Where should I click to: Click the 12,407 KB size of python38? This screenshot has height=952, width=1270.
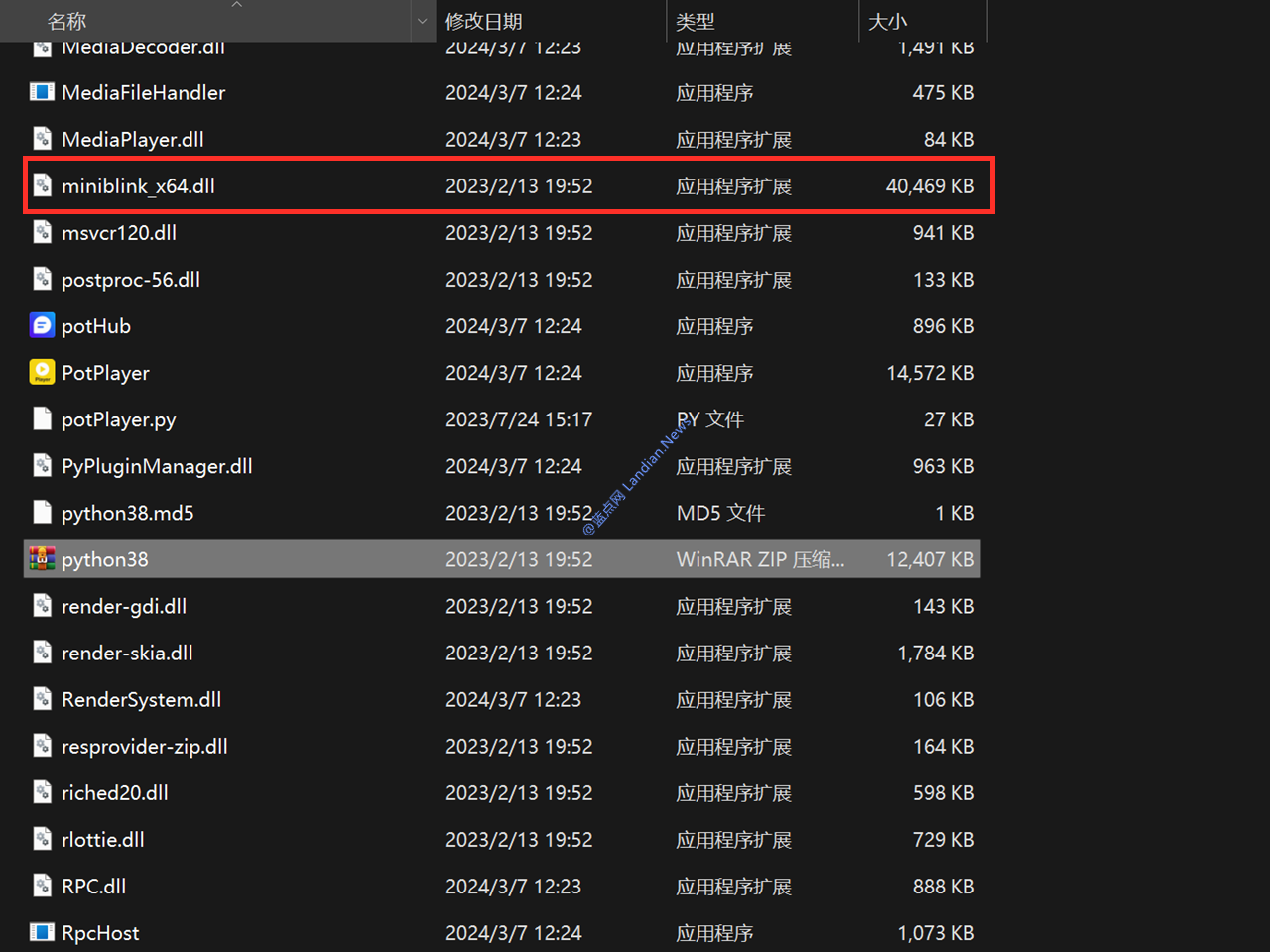pos(930,559)
